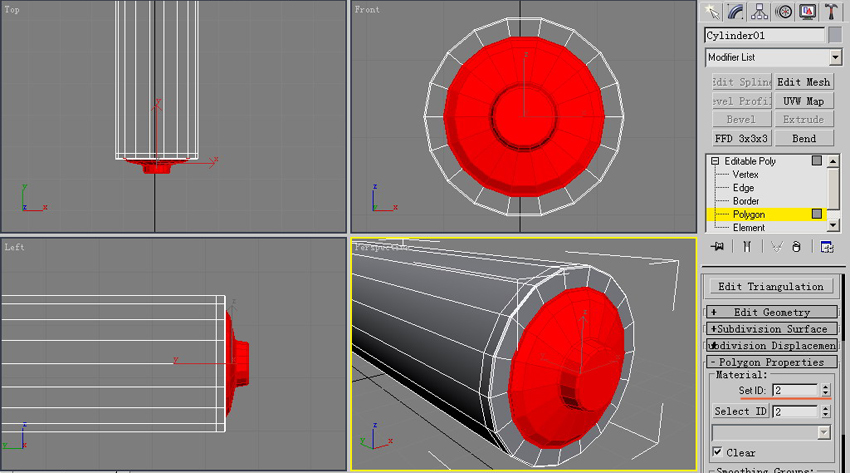This screenshot has width=850, height=473.
Task: Click the Left viewport label
Action: pyautogui.click(x=14, y=247)
